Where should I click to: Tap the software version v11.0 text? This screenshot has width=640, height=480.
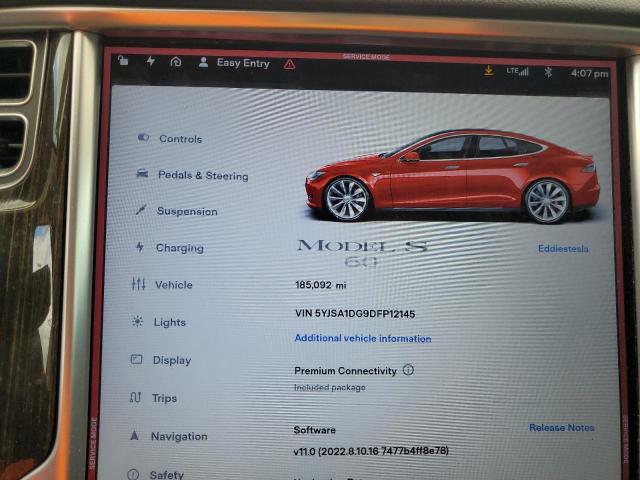(x=371, y=451)
